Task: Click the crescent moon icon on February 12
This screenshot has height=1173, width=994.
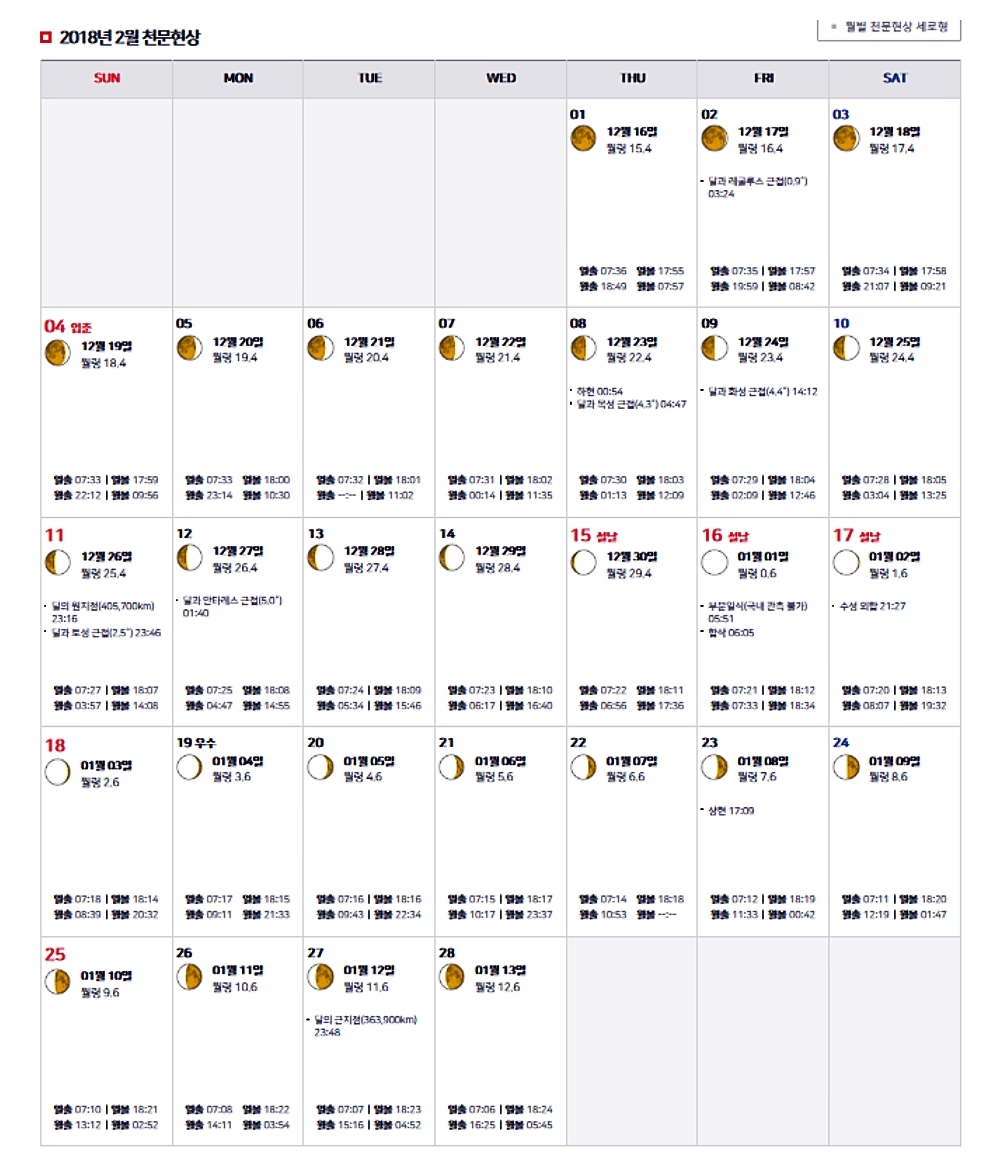Action: click(189, 557)
